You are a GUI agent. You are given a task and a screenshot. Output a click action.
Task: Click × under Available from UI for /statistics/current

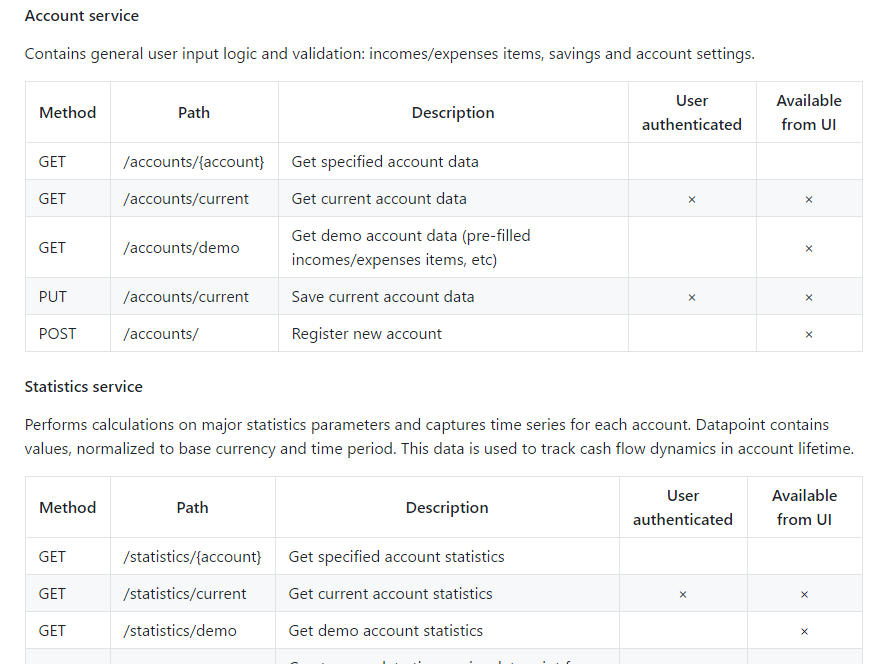tap(804, 595)
